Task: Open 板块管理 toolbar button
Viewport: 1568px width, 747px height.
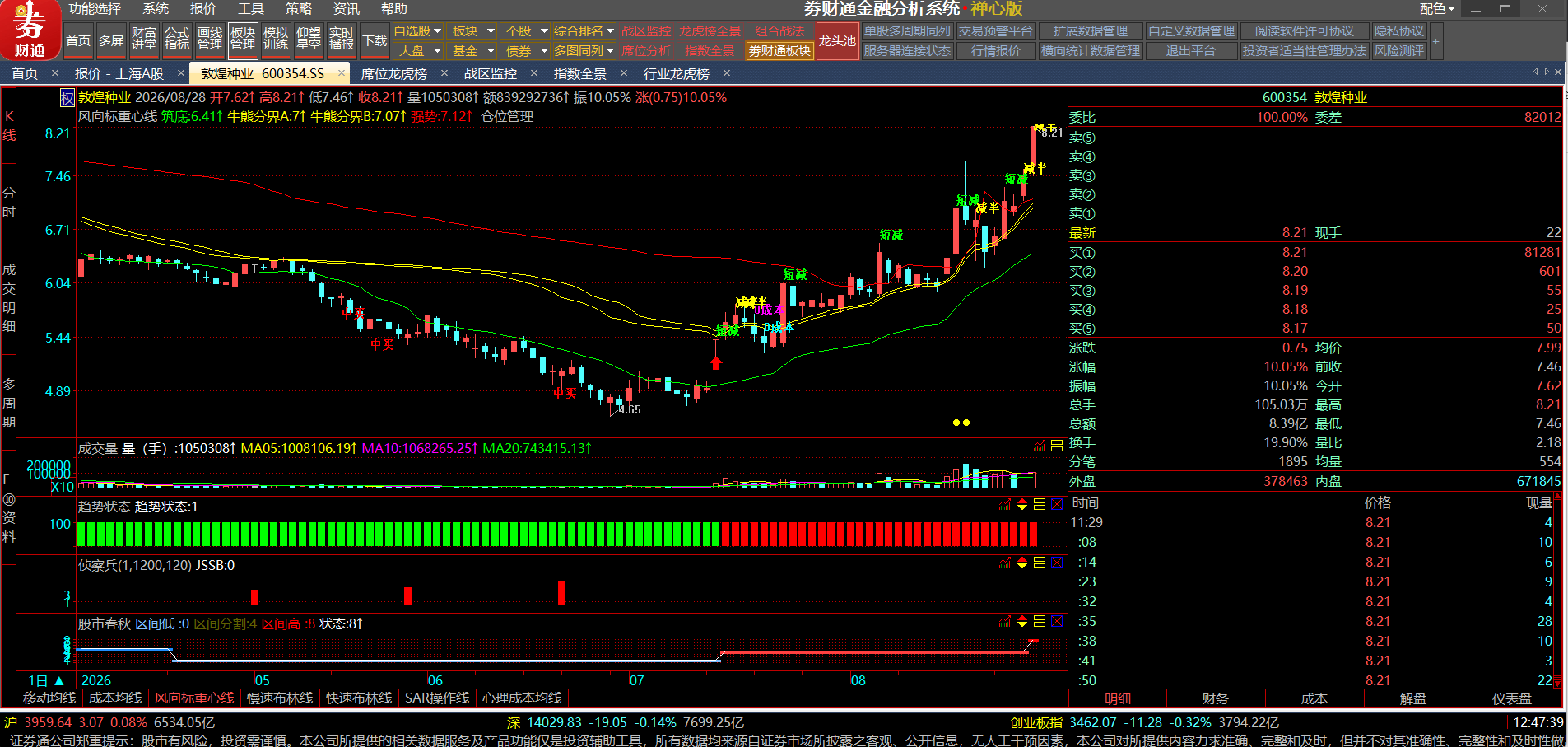Action: click(243, 40)
